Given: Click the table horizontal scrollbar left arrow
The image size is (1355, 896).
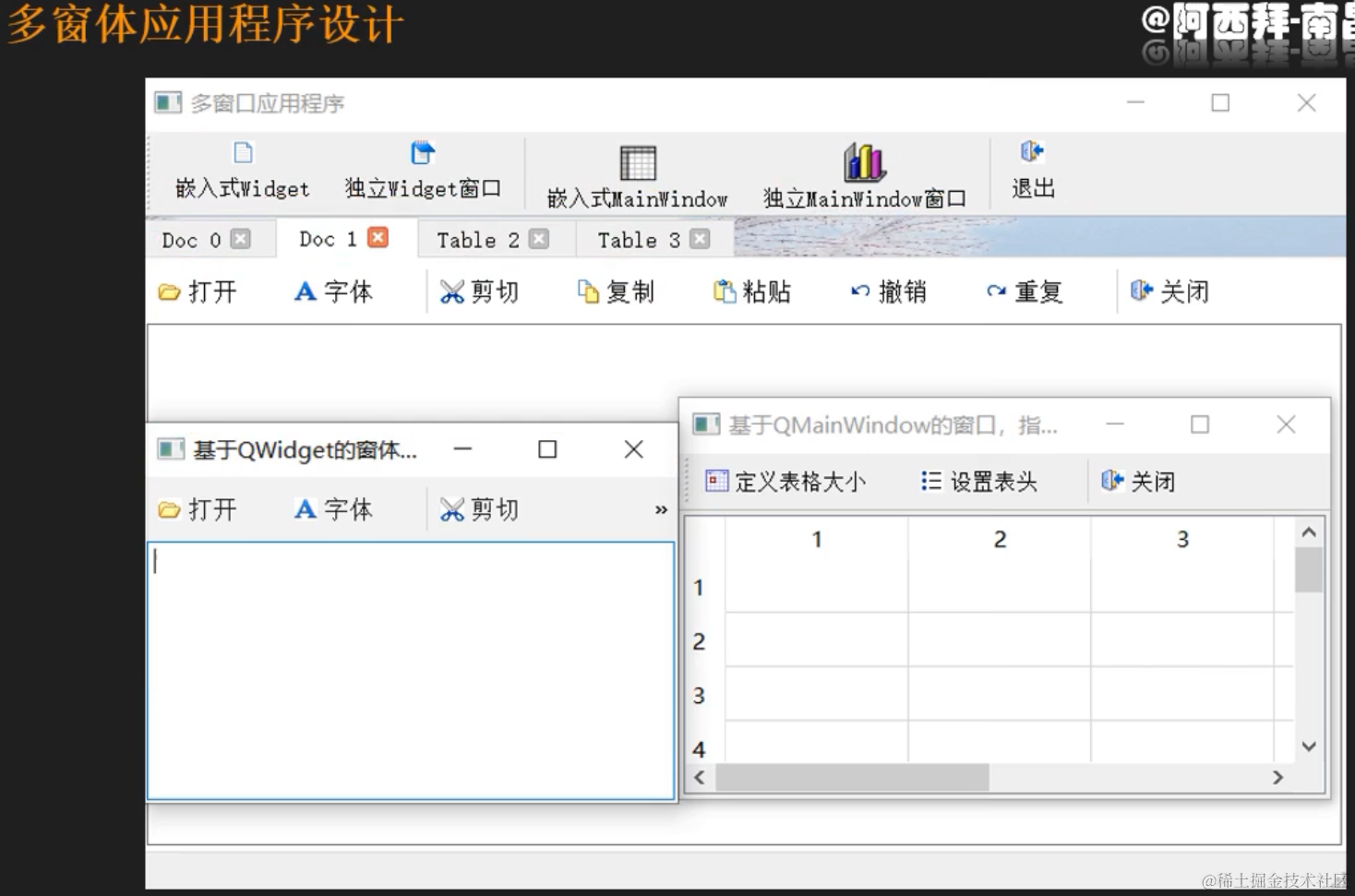Looking at the screenshot, I should pos(700,778).
